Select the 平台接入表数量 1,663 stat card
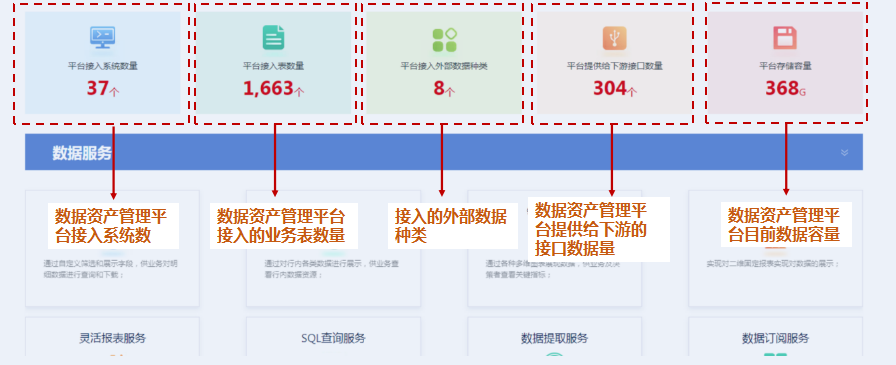This screenshot has height=365, width=896. coord(274,62)
